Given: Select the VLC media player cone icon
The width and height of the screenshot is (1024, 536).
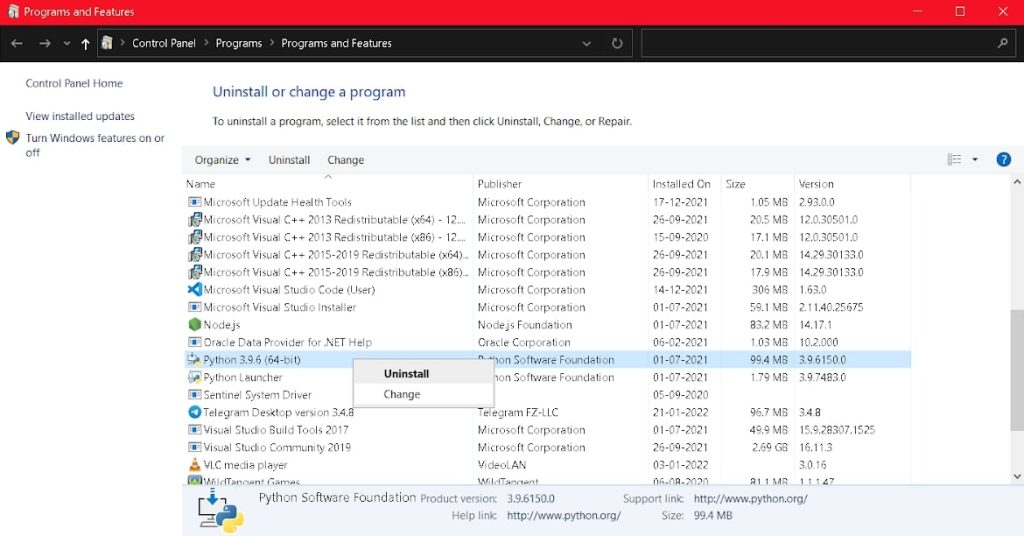Looking at the screenshot, I should (194, 465).
